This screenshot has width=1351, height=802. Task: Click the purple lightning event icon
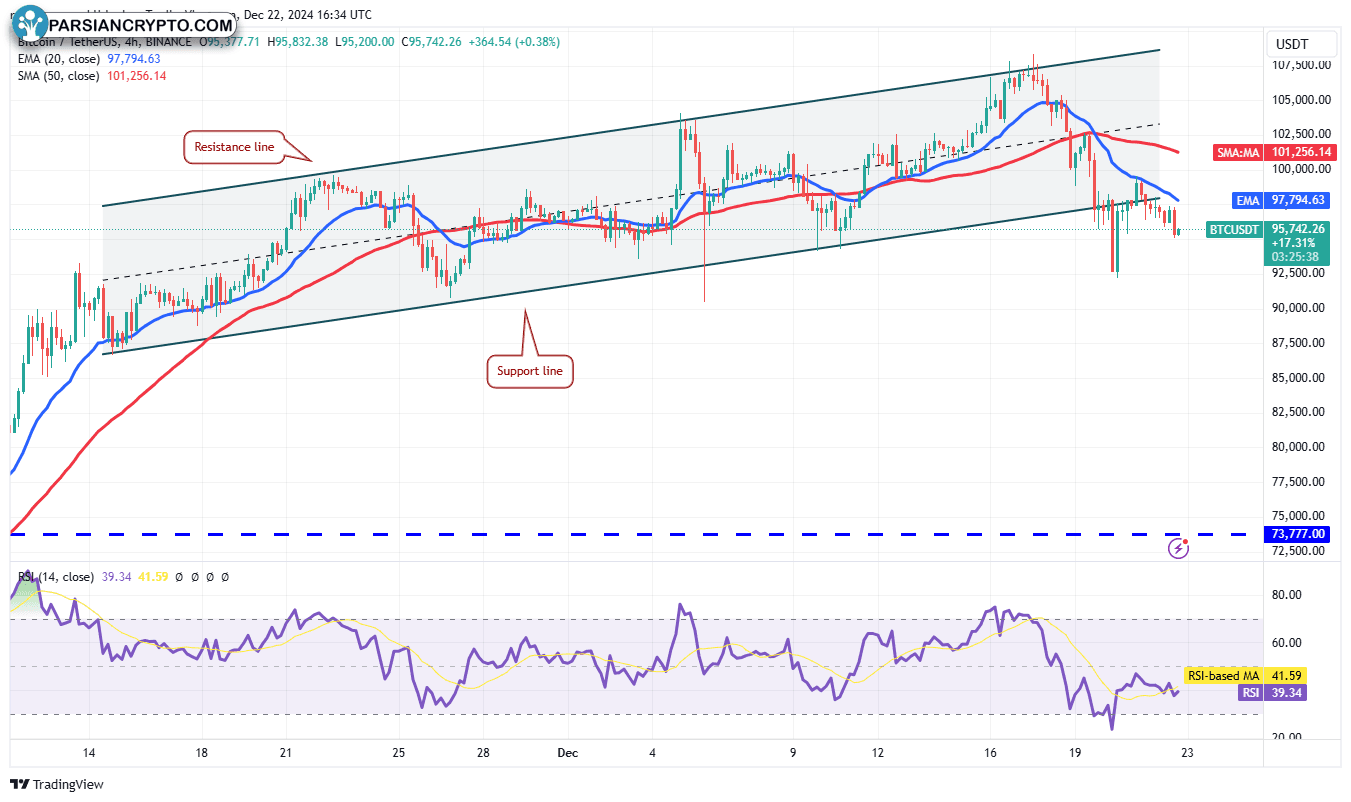click(x=1179, y=547)
